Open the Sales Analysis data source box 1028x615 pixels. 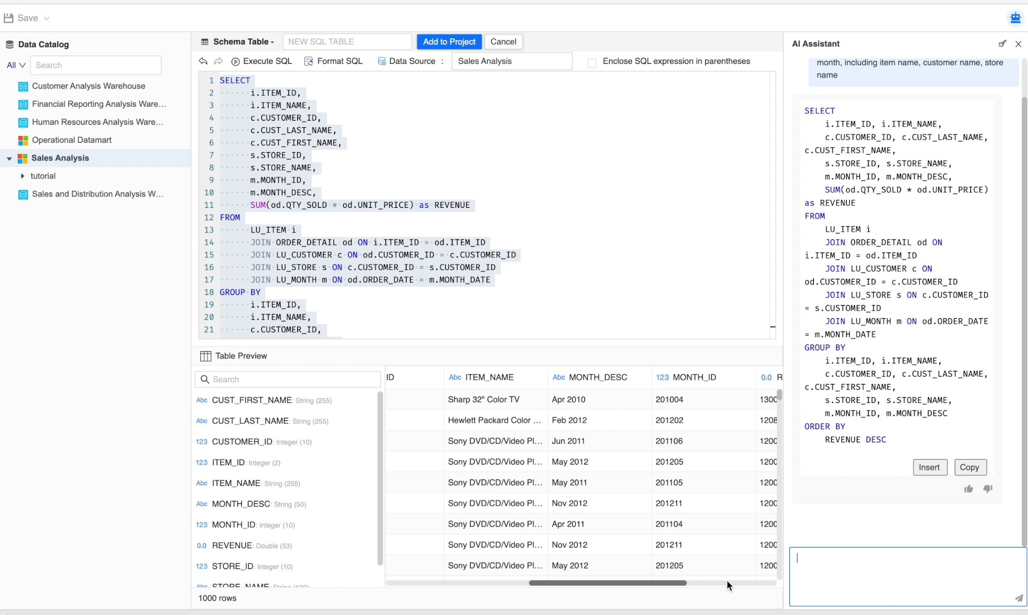point(511,61)
